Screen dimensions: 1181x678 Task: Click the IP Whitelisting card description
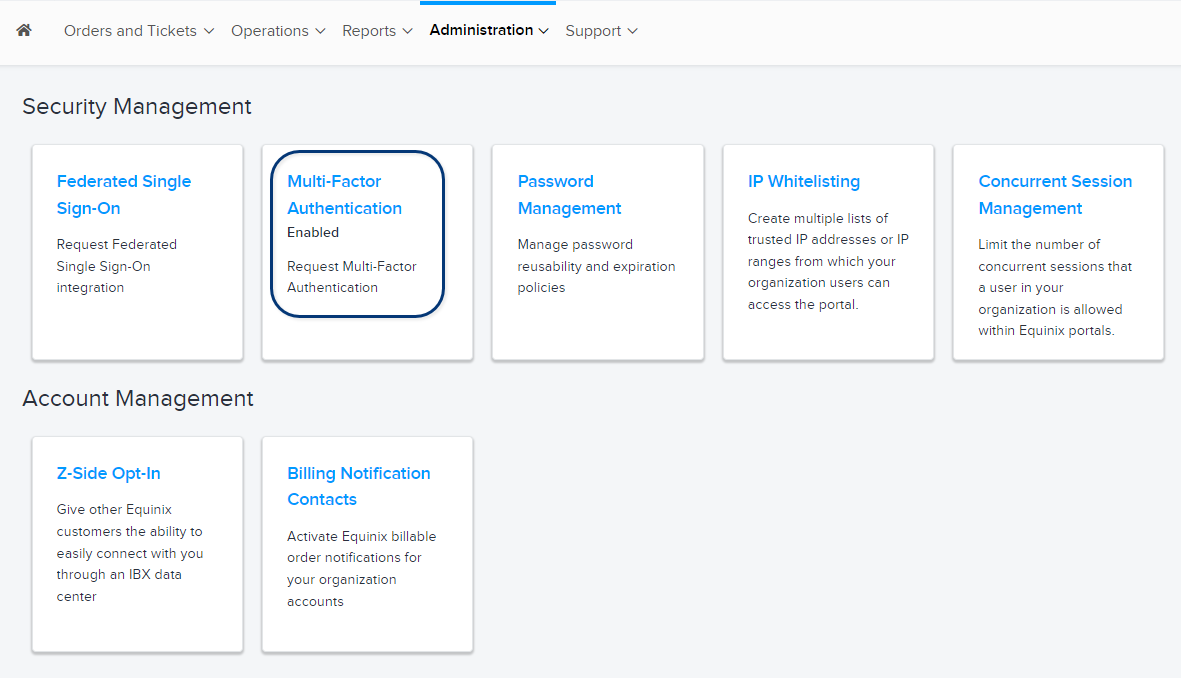click(x=828, y=261)
